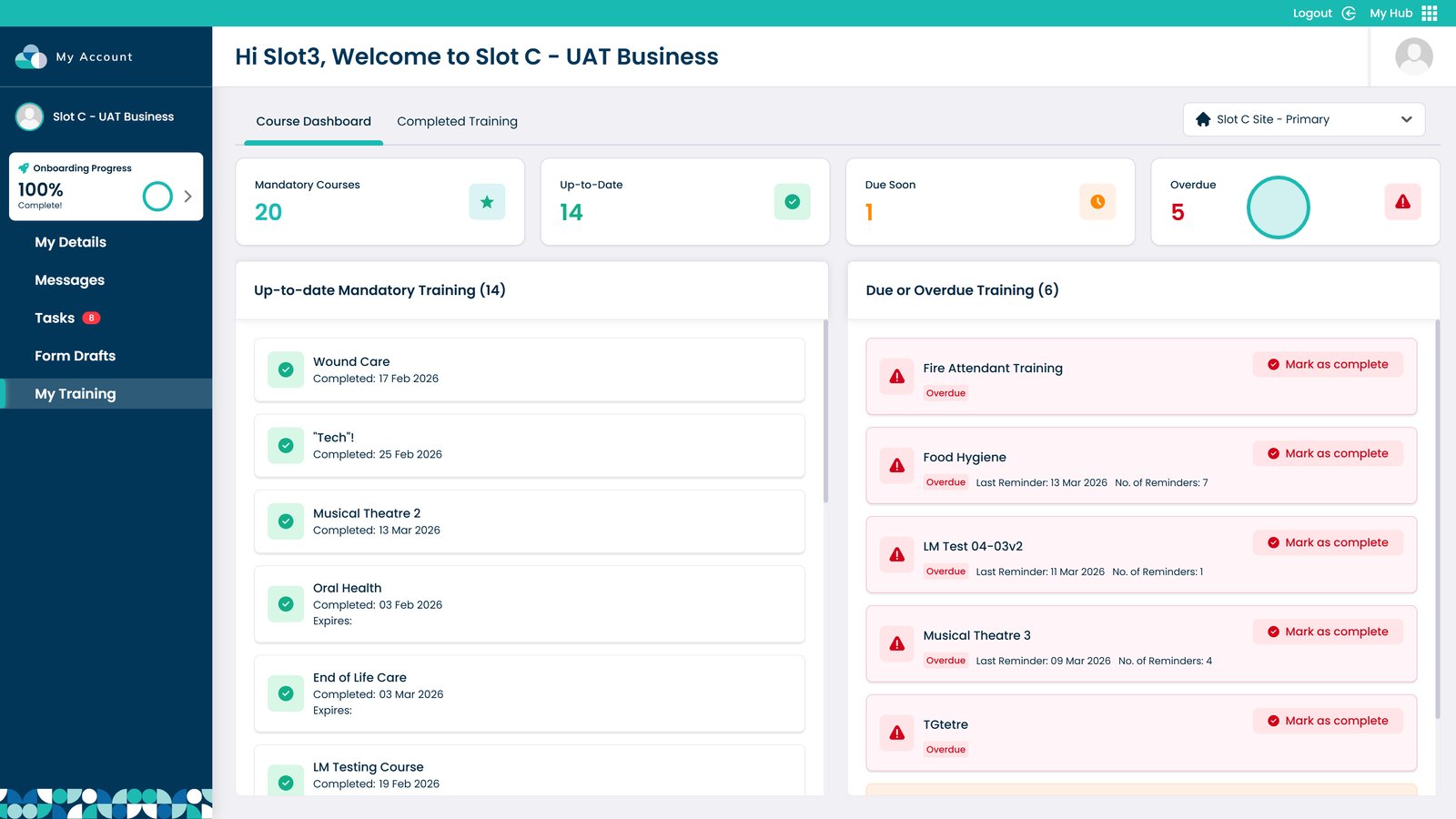Switch to the Completed Training tab
Screen dimensions: 1456x819
tap(457, 121)
